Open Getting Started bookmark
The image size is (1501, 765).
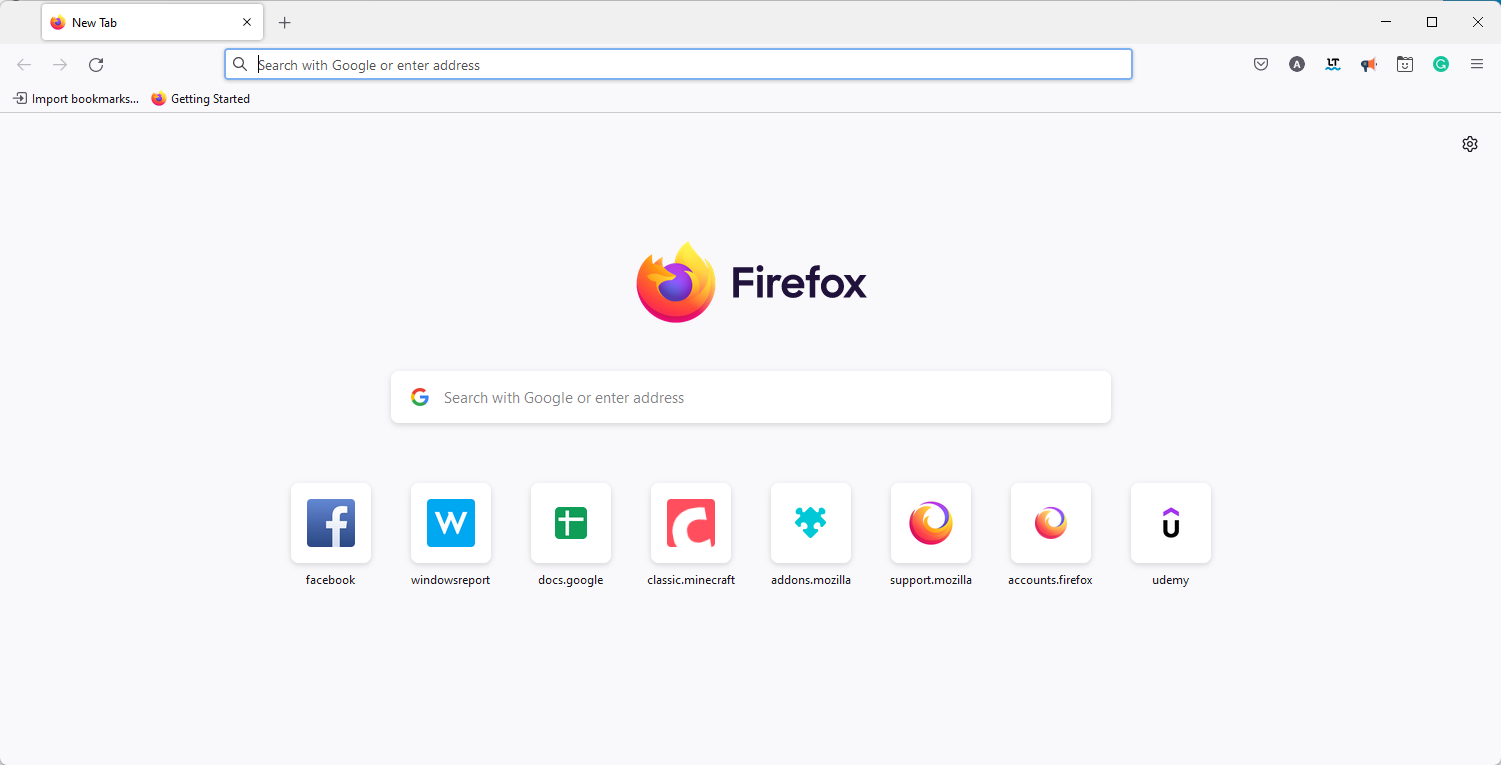(x=201, y=99)
